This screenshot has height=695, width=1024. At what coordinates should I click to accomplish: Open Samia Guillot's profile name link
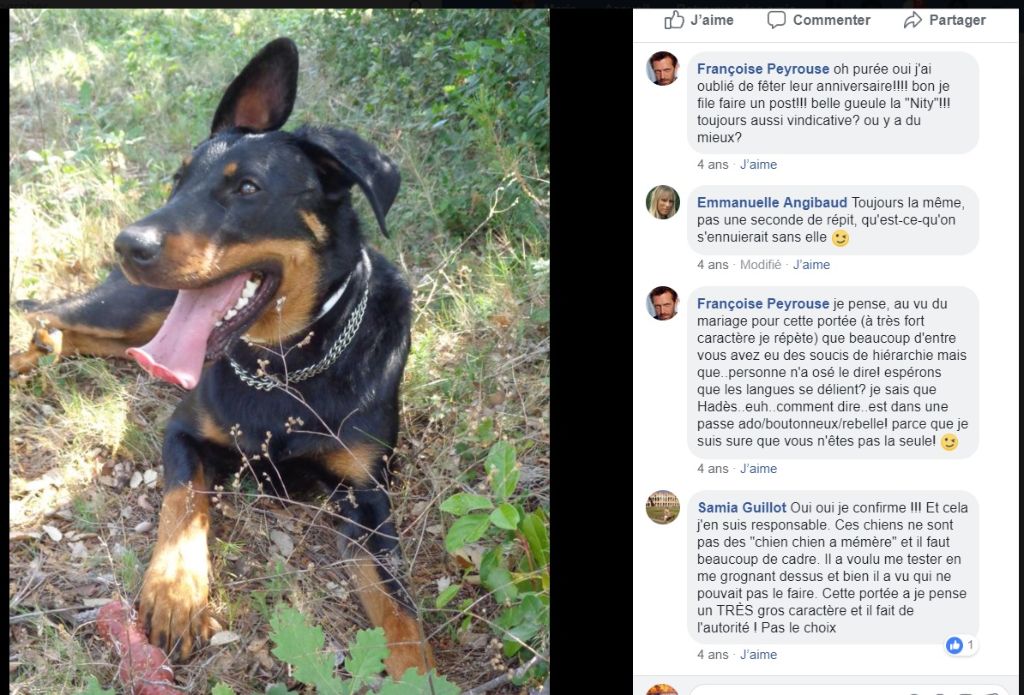pyautogui.click(x=742, y=508)
